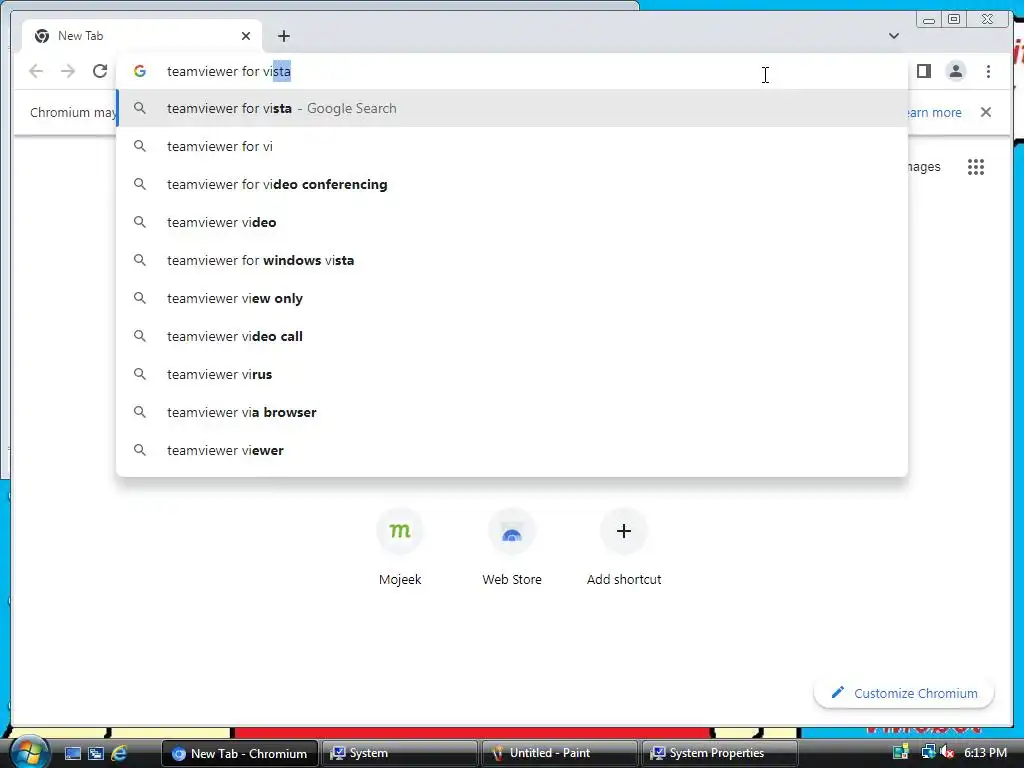The height and width of the screenshot is (768, 1024).
Task: Click the New Tab tab title
Action: pyautogui.click(x=80, y=36)
